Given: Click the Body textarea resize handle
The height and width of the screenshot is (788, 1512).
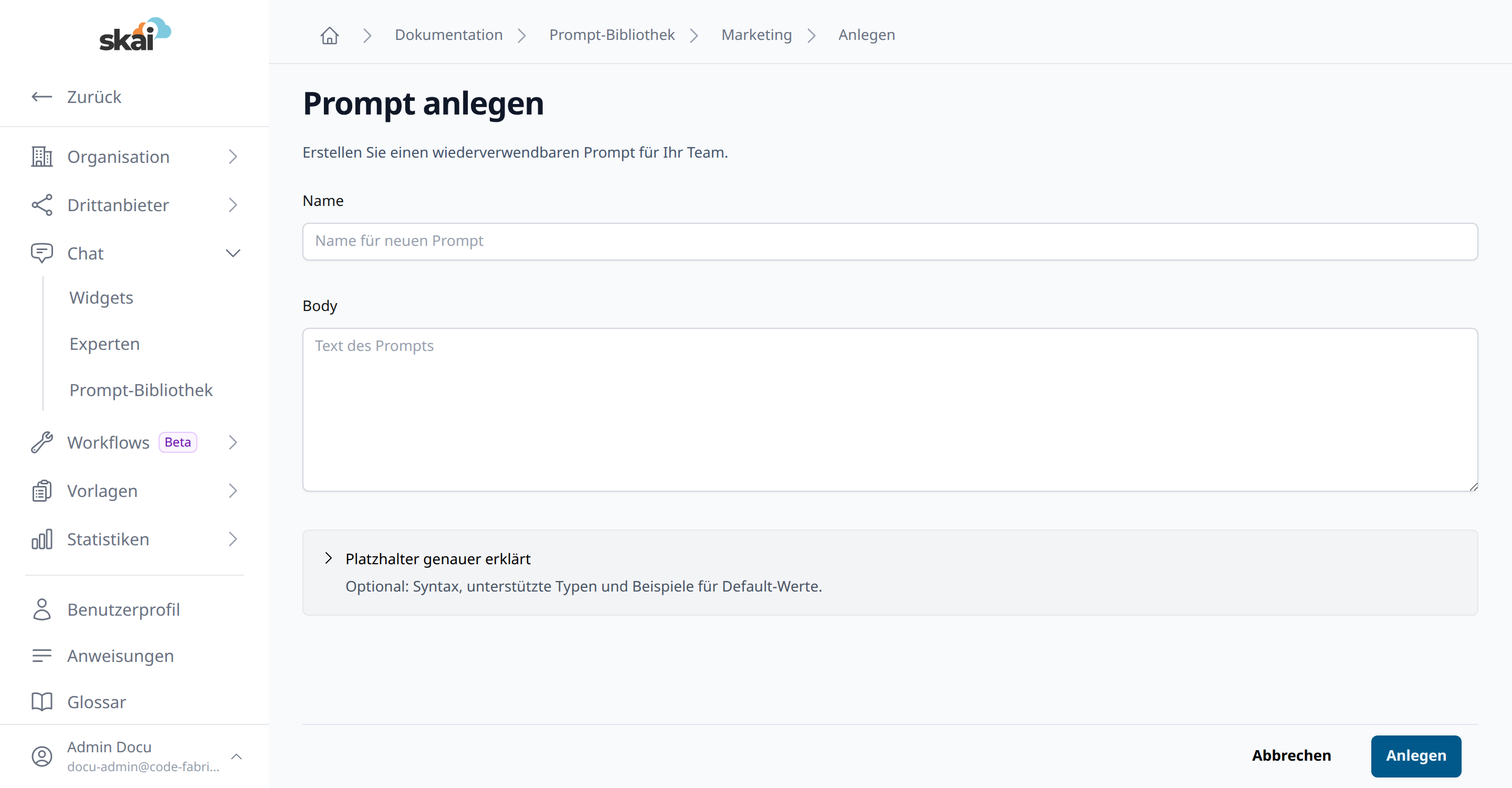Looking at the screenshot, I should (1473, 486).
